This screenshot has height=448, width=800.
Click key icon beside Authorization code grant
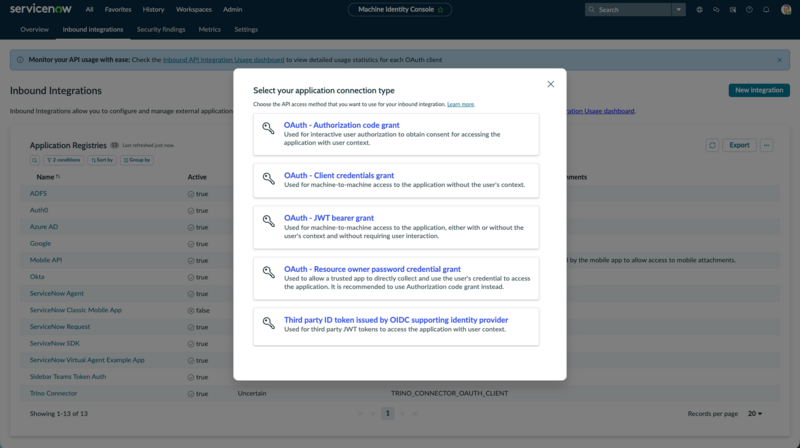[x=268, y=128]
